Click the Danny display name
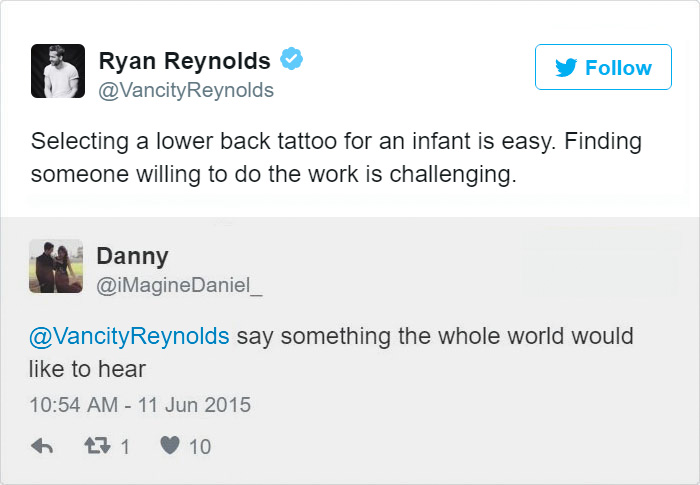The width and height of the screenshot is (700, 485). [132, 256]
